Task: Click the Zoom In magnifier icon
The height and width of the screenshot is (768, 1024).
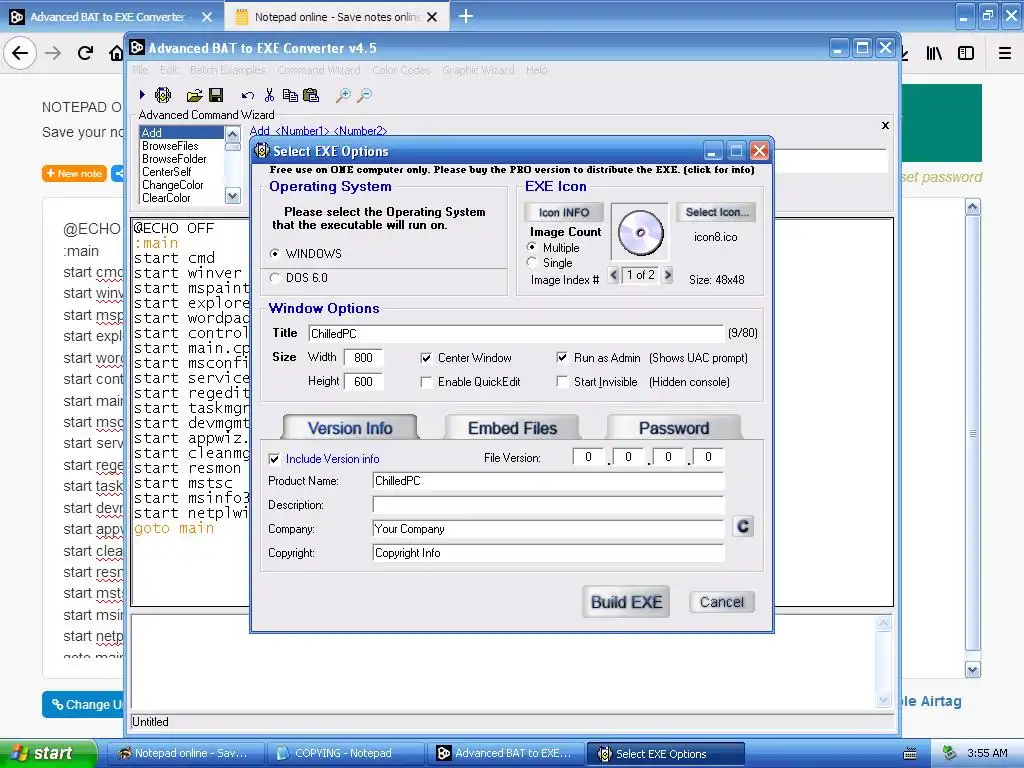Action: [343, 96]
